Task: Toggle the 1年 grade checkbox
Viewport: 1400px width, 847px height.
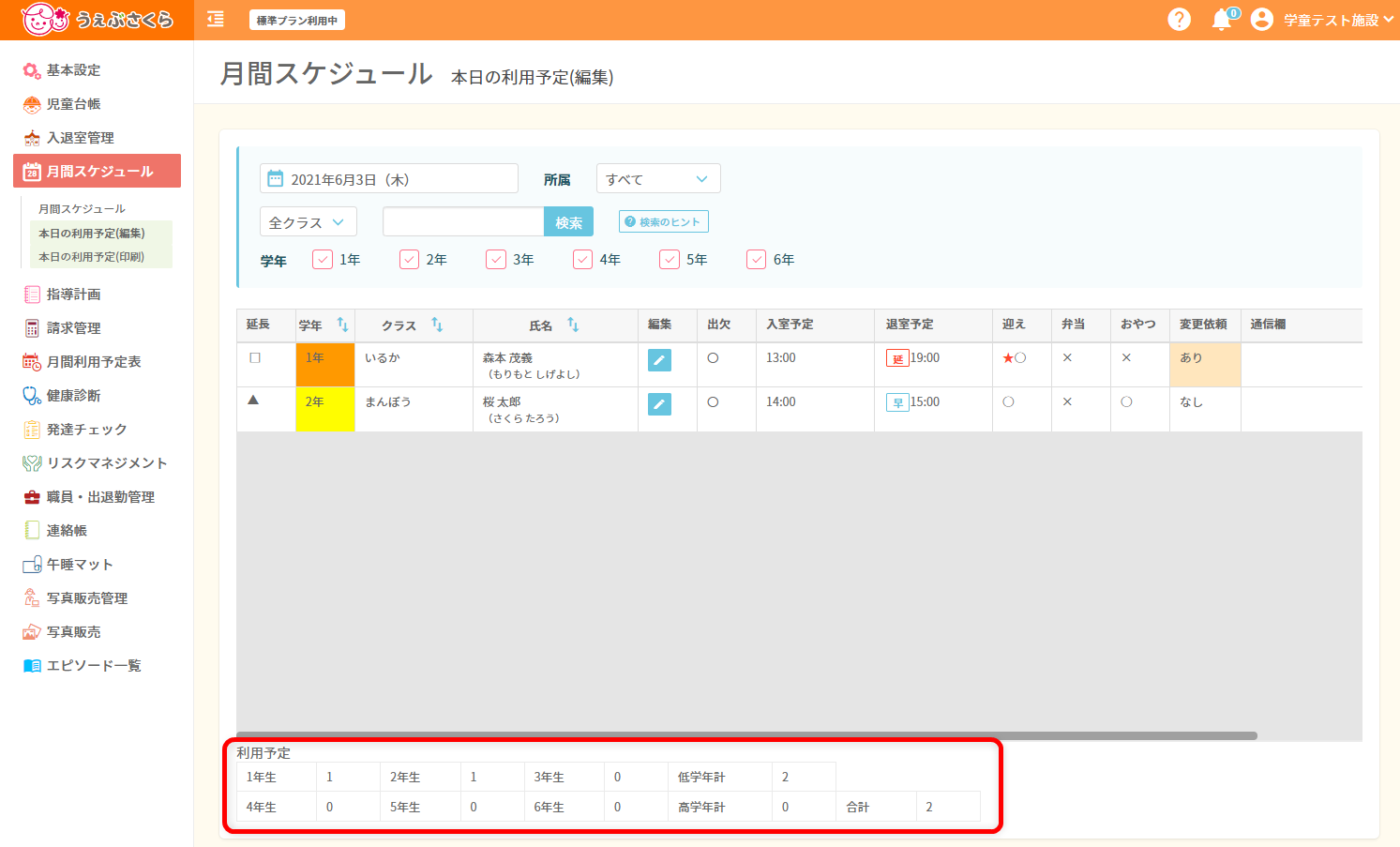Action: click(323, 260)
